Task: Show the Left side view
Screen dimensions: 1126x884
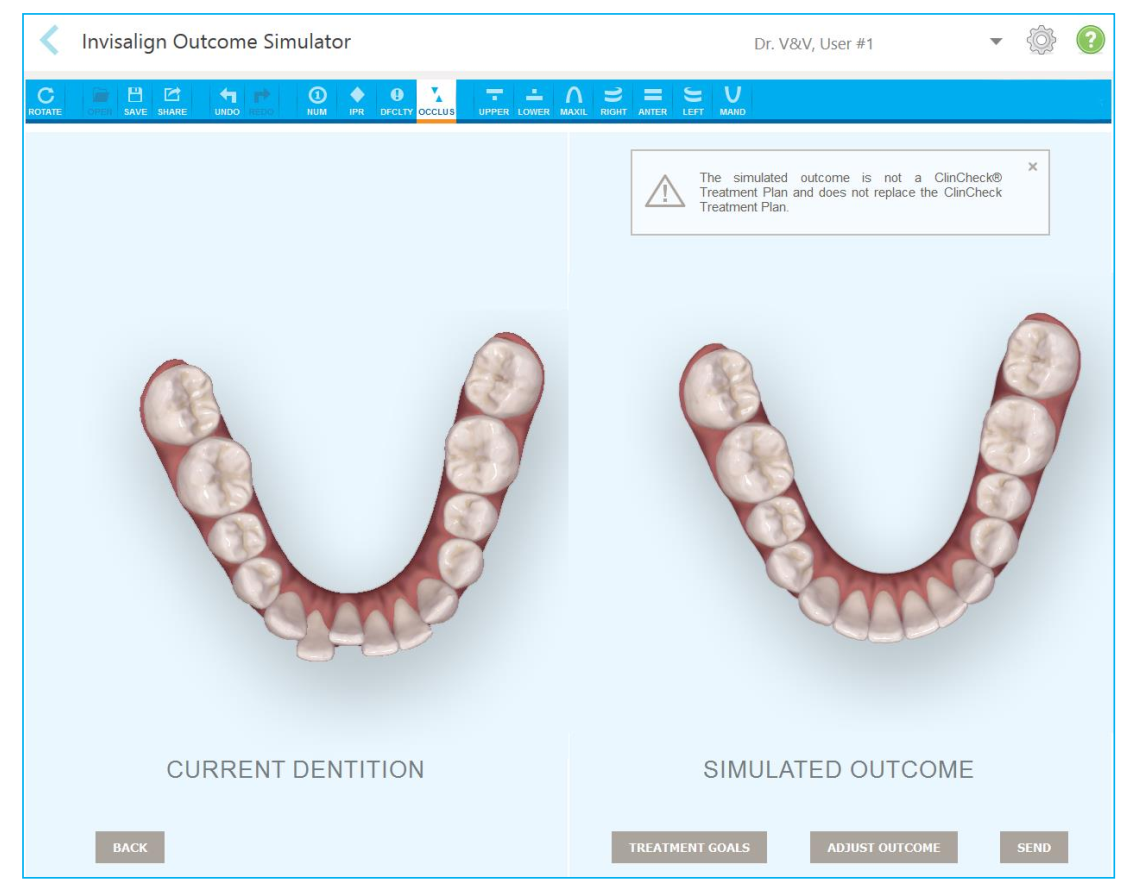Action: click(693, 100)
